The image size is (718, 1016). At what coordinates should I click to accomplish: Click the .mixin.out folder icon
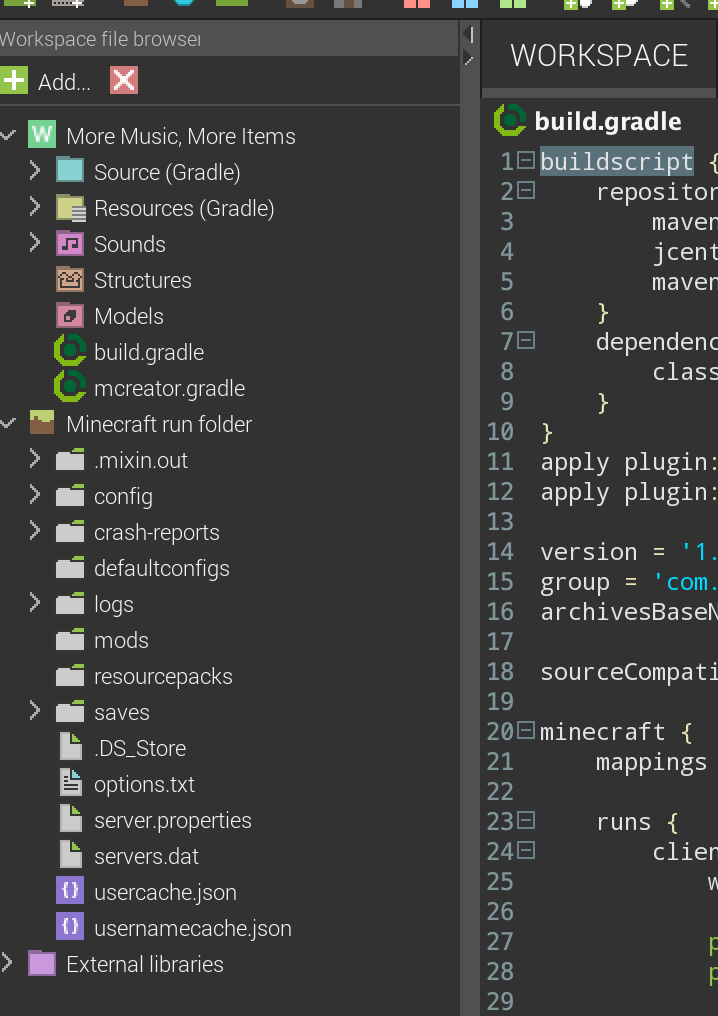[70, 459]
